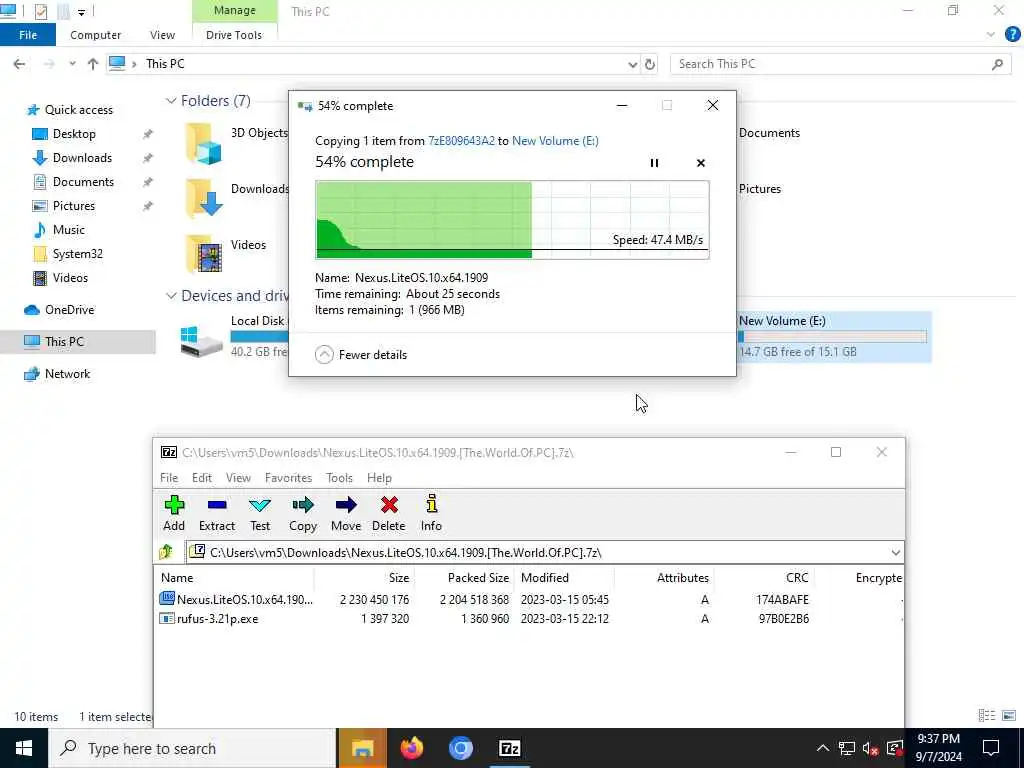Run the Test tool in 7-Zip
The image size is (1024, 768).
(x=260, y=505)
